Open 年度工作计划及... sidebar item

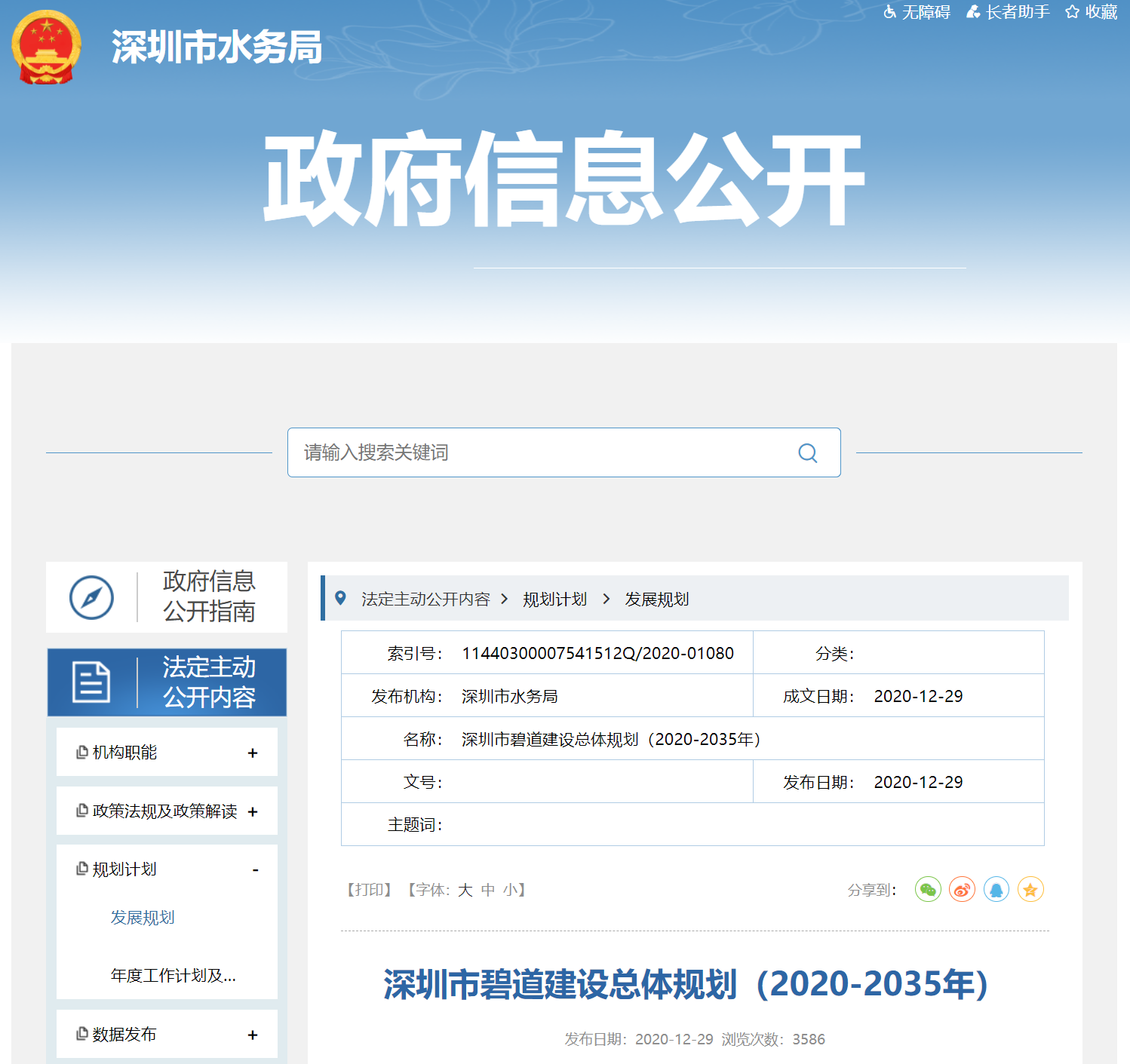173,976
